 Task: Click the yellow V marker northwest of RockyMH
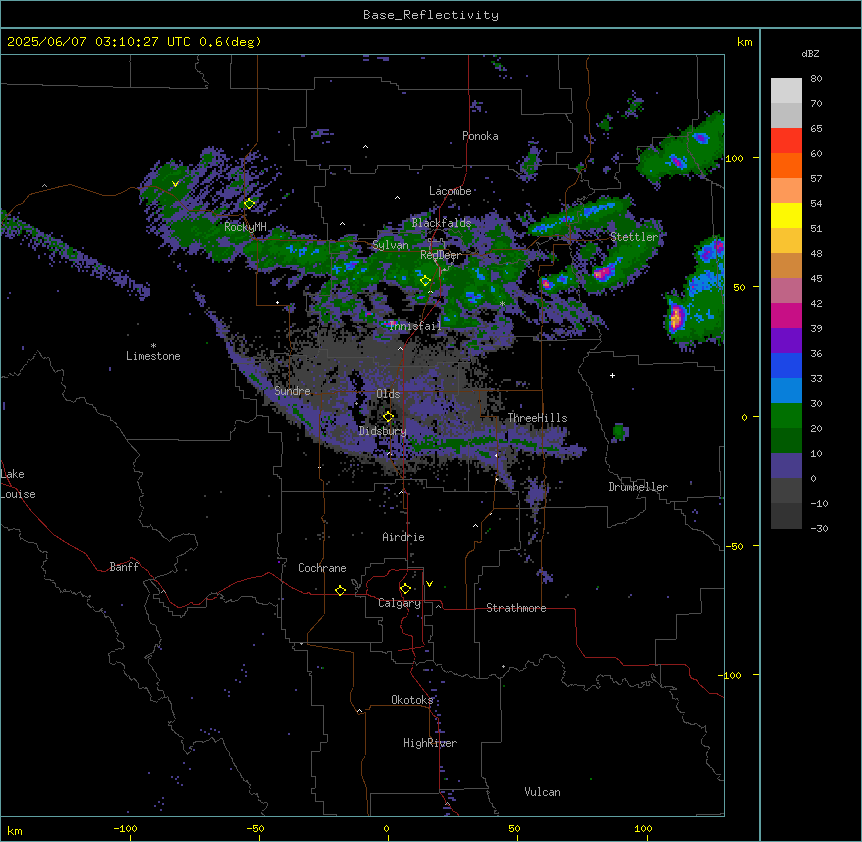click(175, 184)
